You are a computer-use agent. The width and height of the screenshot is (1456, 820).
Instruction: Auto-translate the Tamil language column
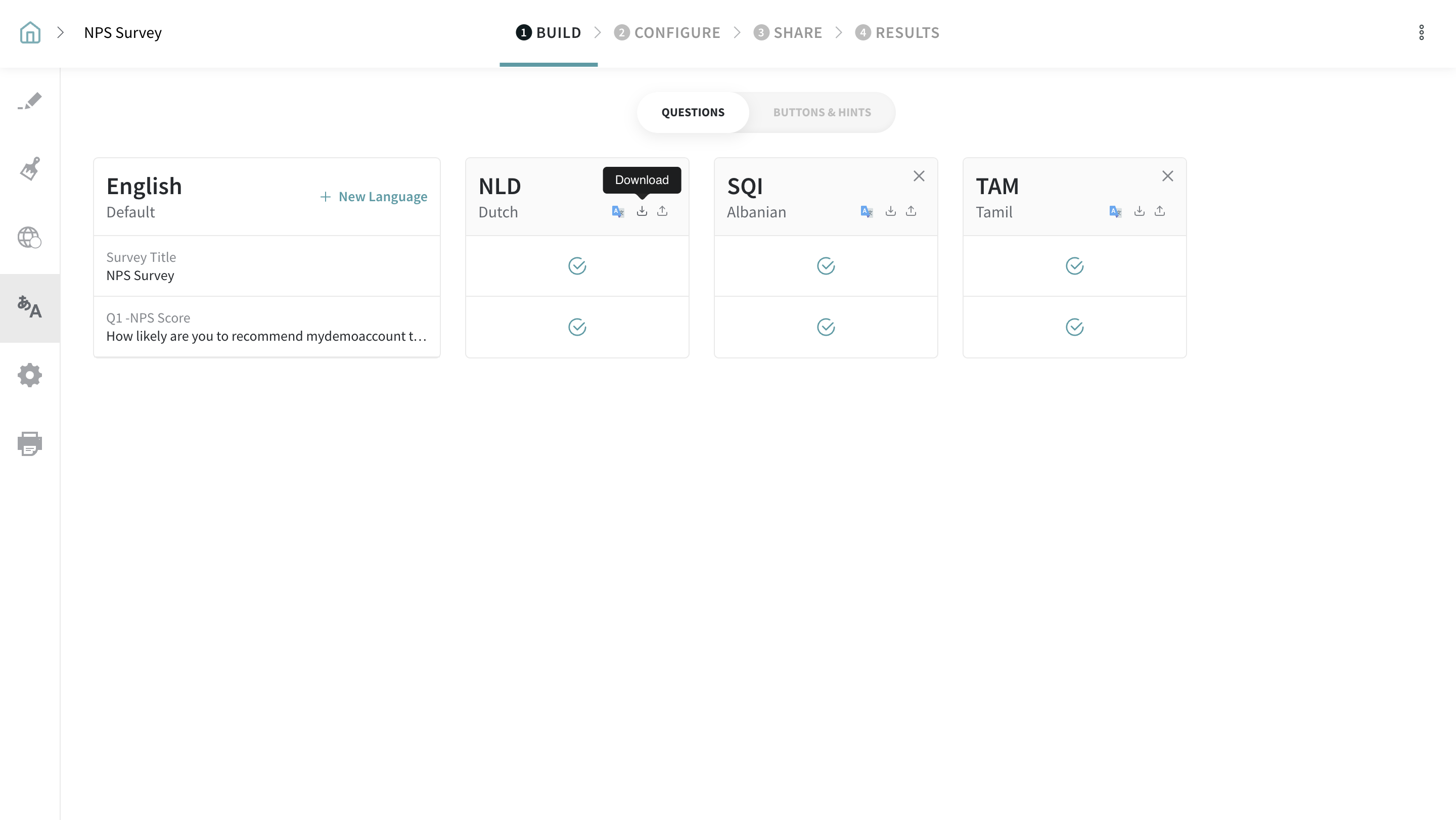[1115, 212]
